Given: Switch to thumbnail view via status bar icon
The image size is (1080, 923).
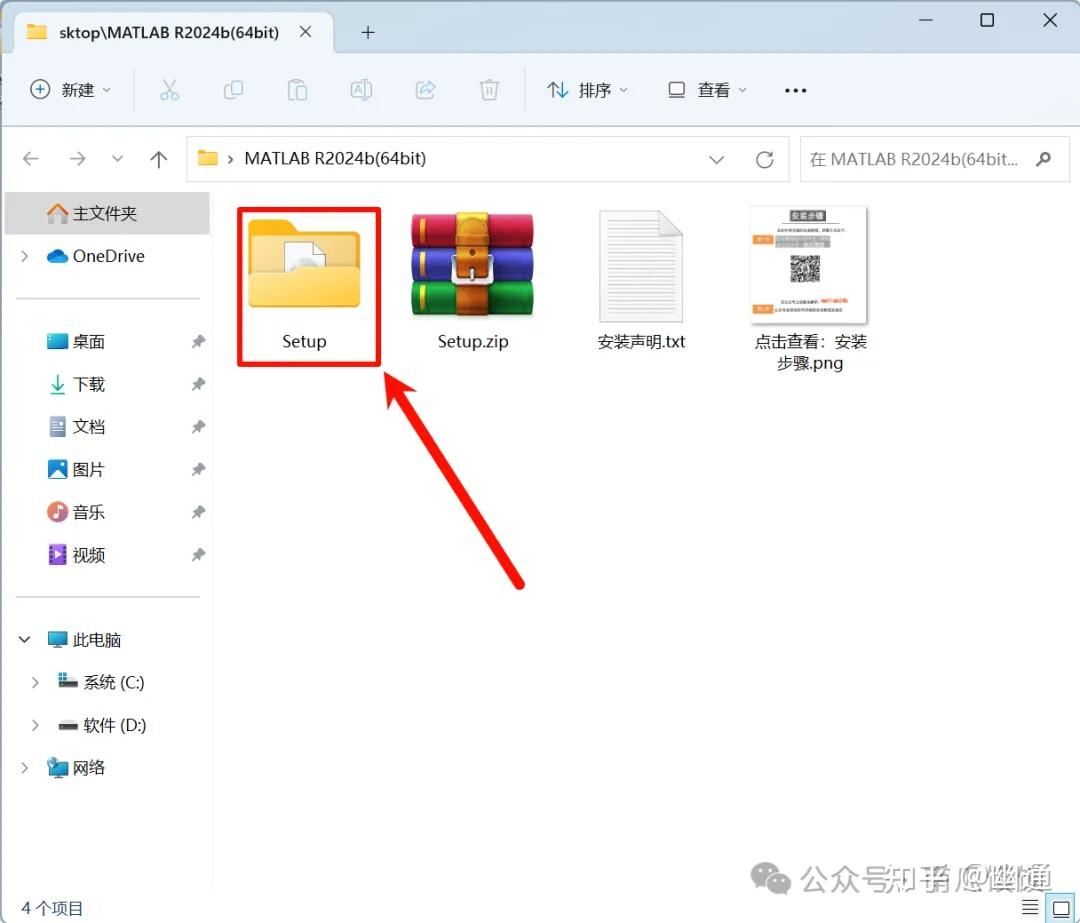Looking at the screenshot, I should (x=1062, y=908).
